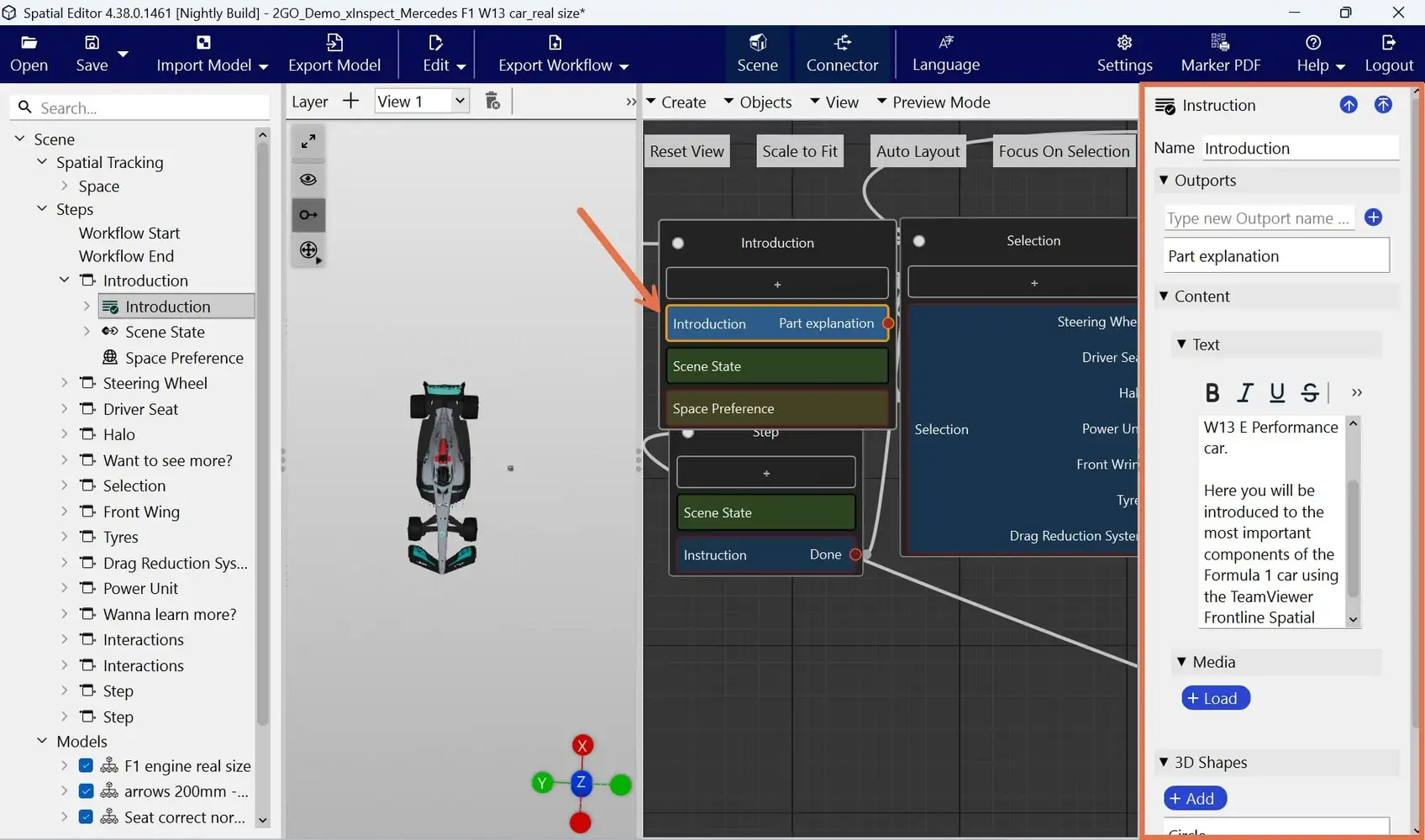
Task: Open the Help menu
Action: click(1320, 54)
